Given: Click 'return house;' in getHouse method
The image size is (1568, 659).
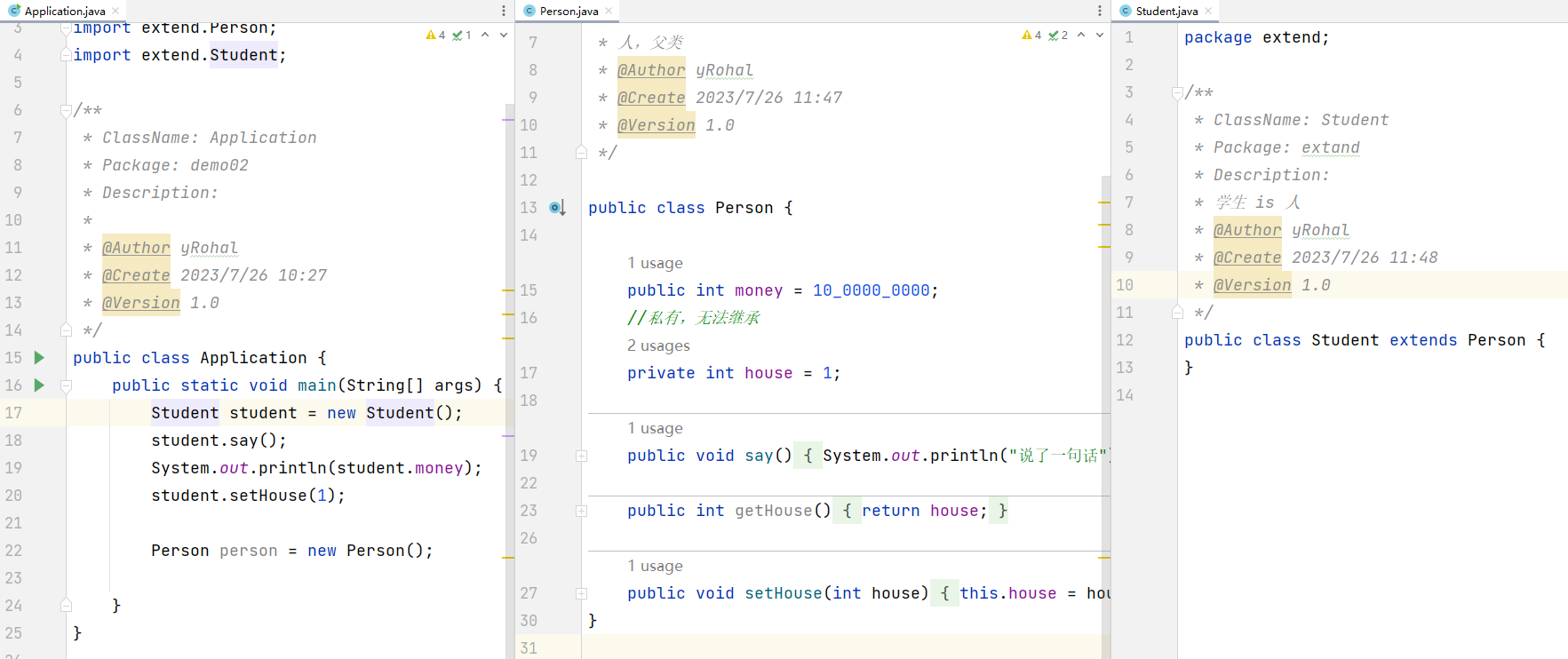Looking at the screenshot, I should [924, 511].
